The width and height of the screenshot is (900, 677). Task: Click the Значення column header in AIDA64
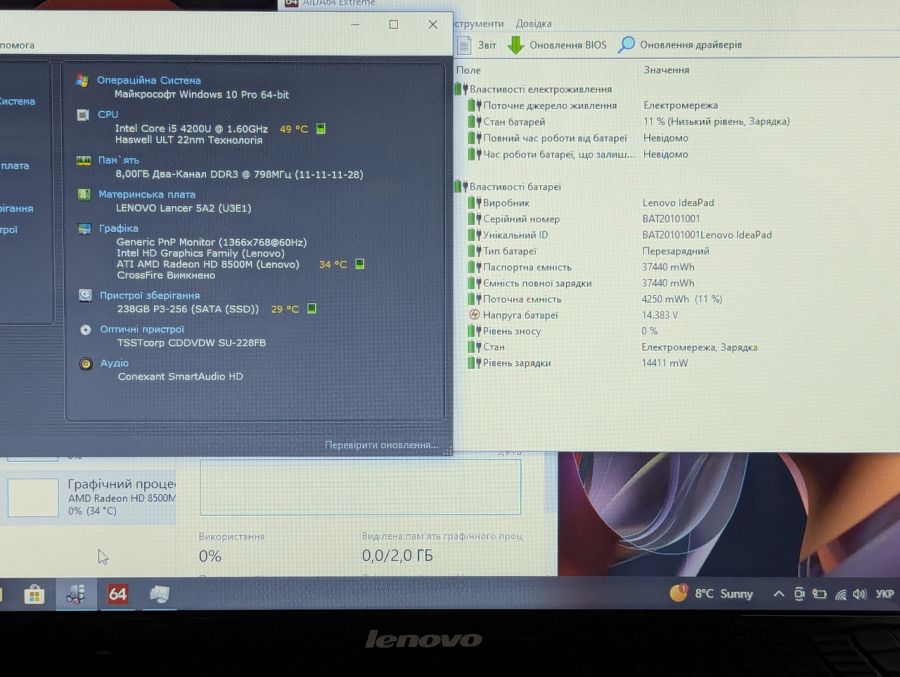pos(666,69)
